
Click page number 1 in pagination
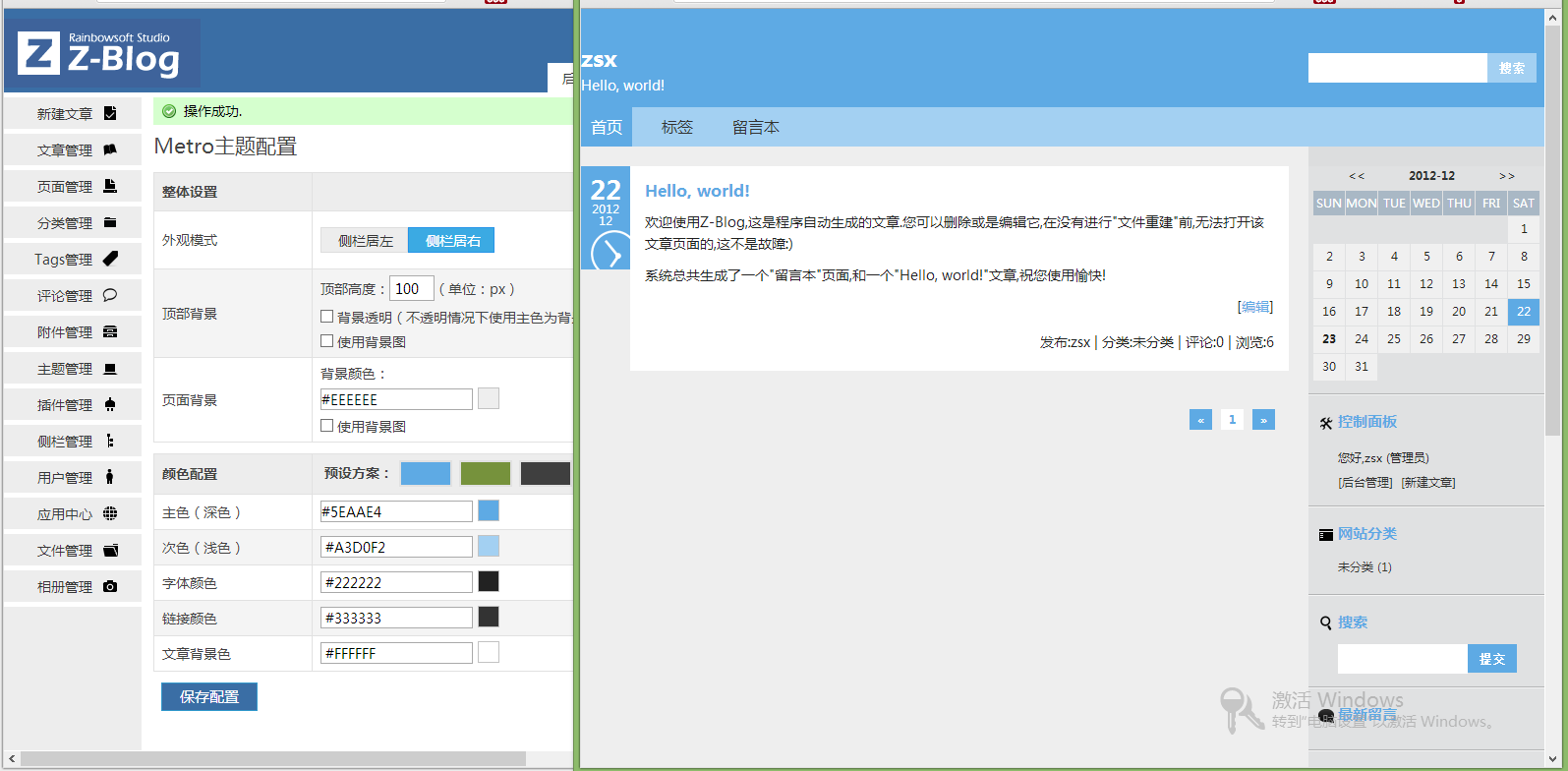[x=1232, y=420]
